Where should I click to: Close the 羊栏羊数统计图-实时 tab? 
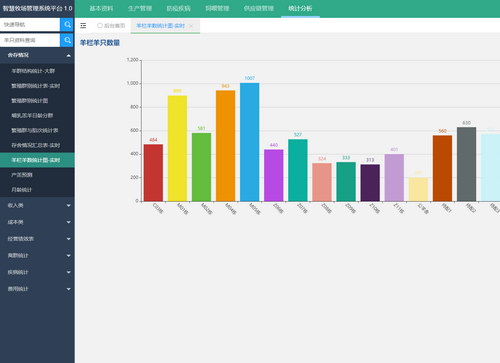pos(191,26)
